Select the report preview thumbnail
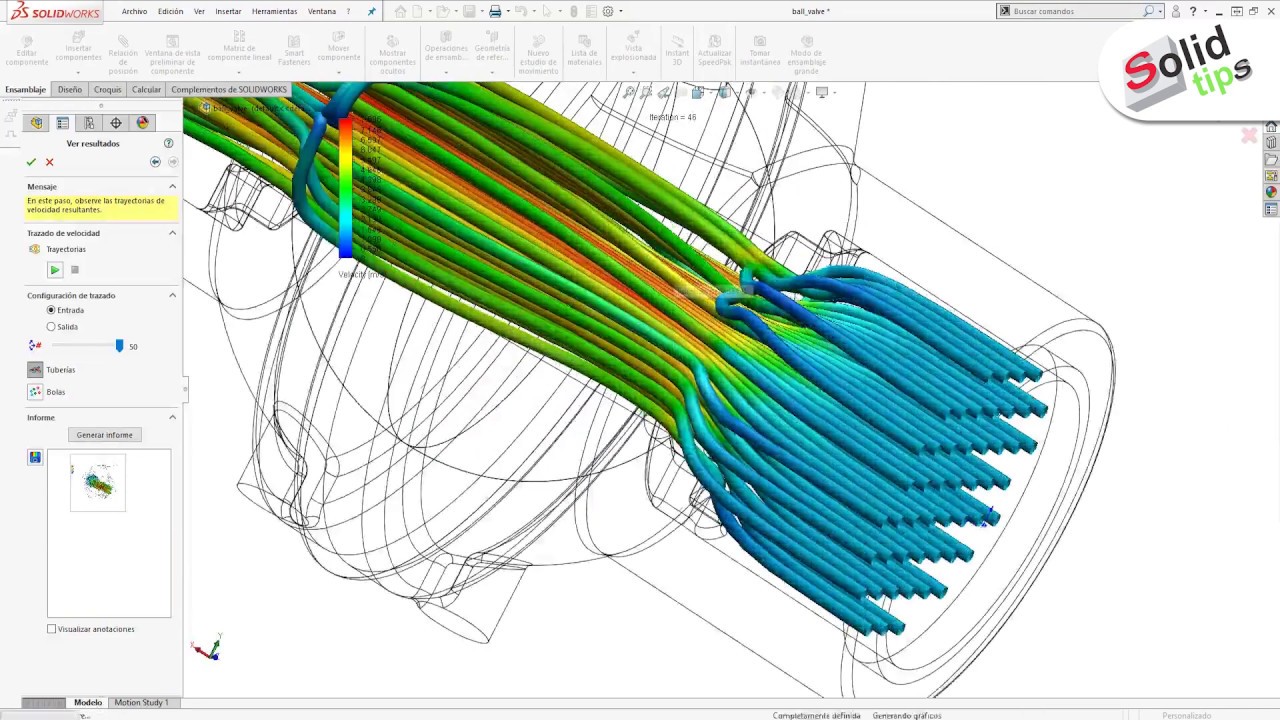Screen dimensions: 1280x720 (98, 483)
